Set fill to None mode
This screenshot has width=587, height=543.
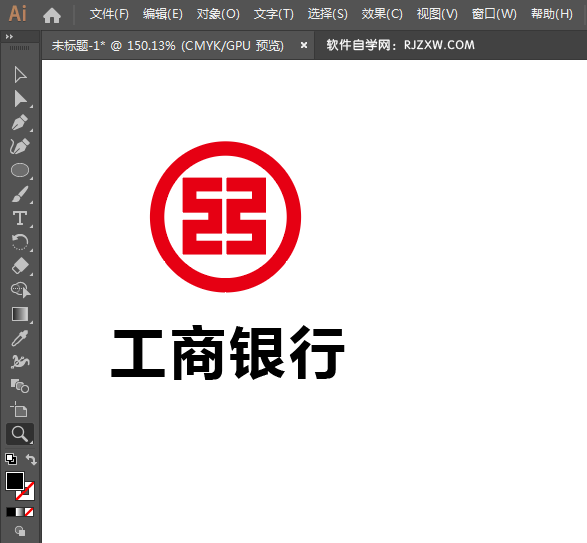point(29,512)
